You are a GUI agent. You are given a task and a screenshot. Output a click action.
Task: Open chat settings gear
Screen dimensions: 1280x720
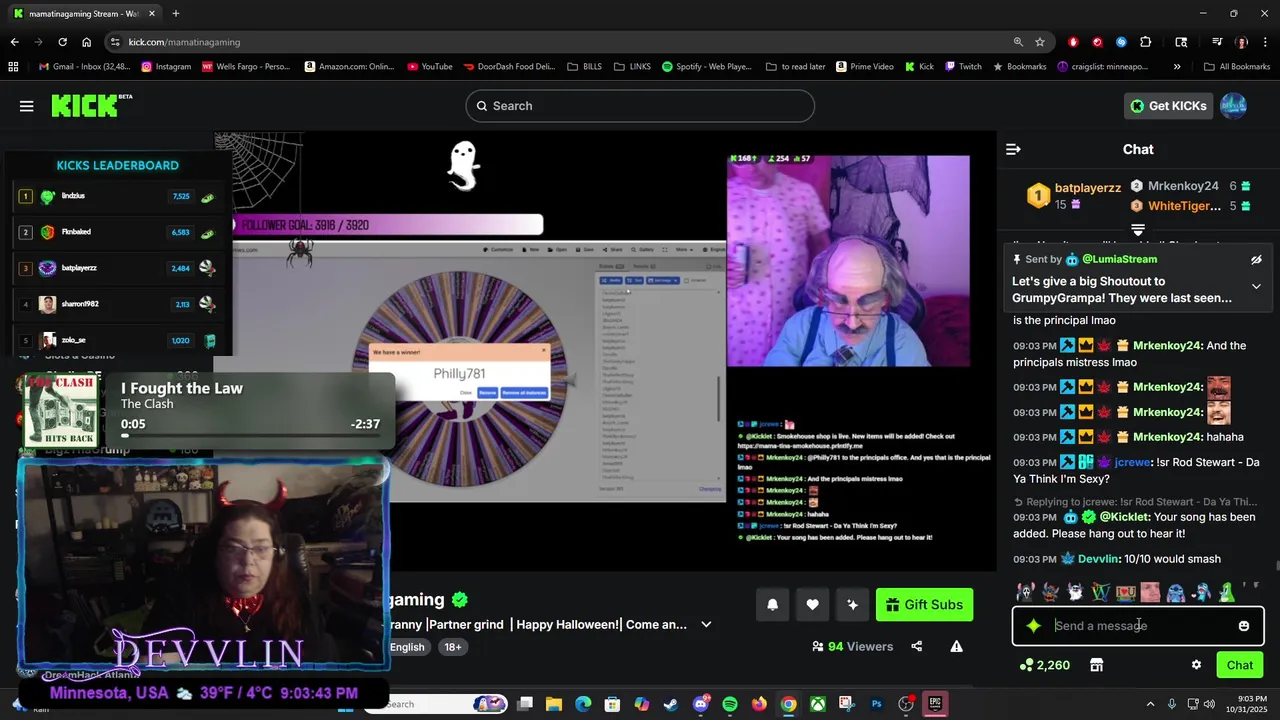click(1196, 665)
